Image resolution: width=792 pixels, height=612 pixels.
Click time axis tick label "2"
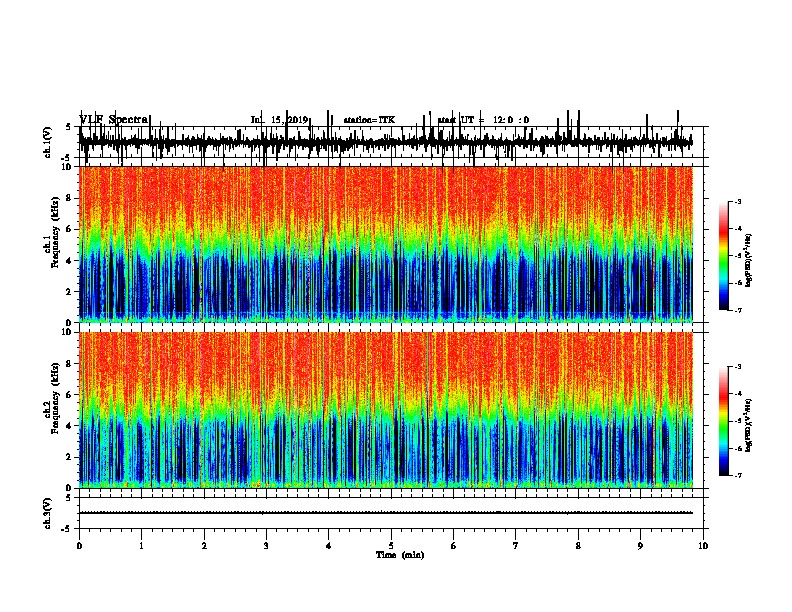tap(204, 546)
